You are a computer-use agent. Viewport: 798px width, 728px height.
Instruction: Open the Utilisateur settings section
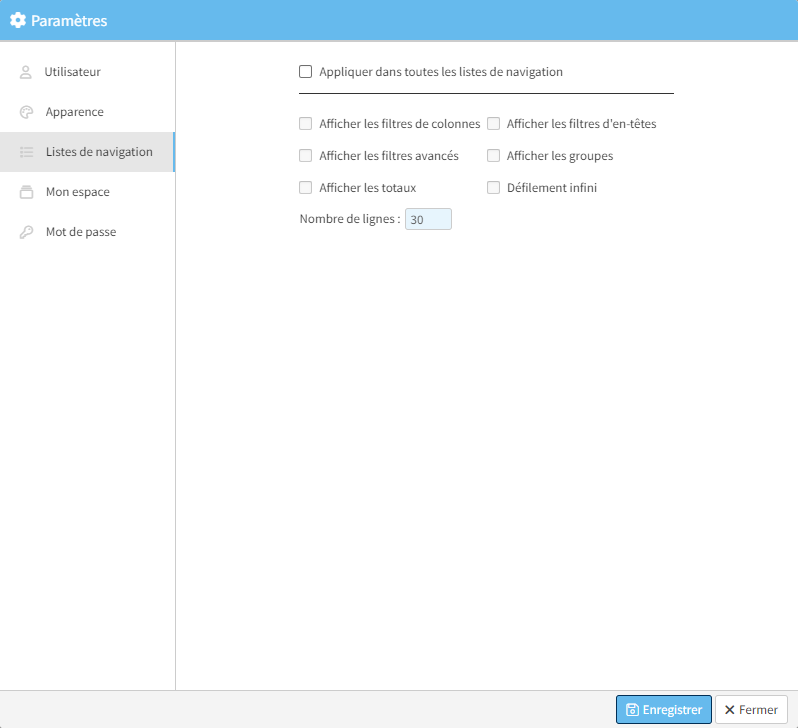[72, 72]
